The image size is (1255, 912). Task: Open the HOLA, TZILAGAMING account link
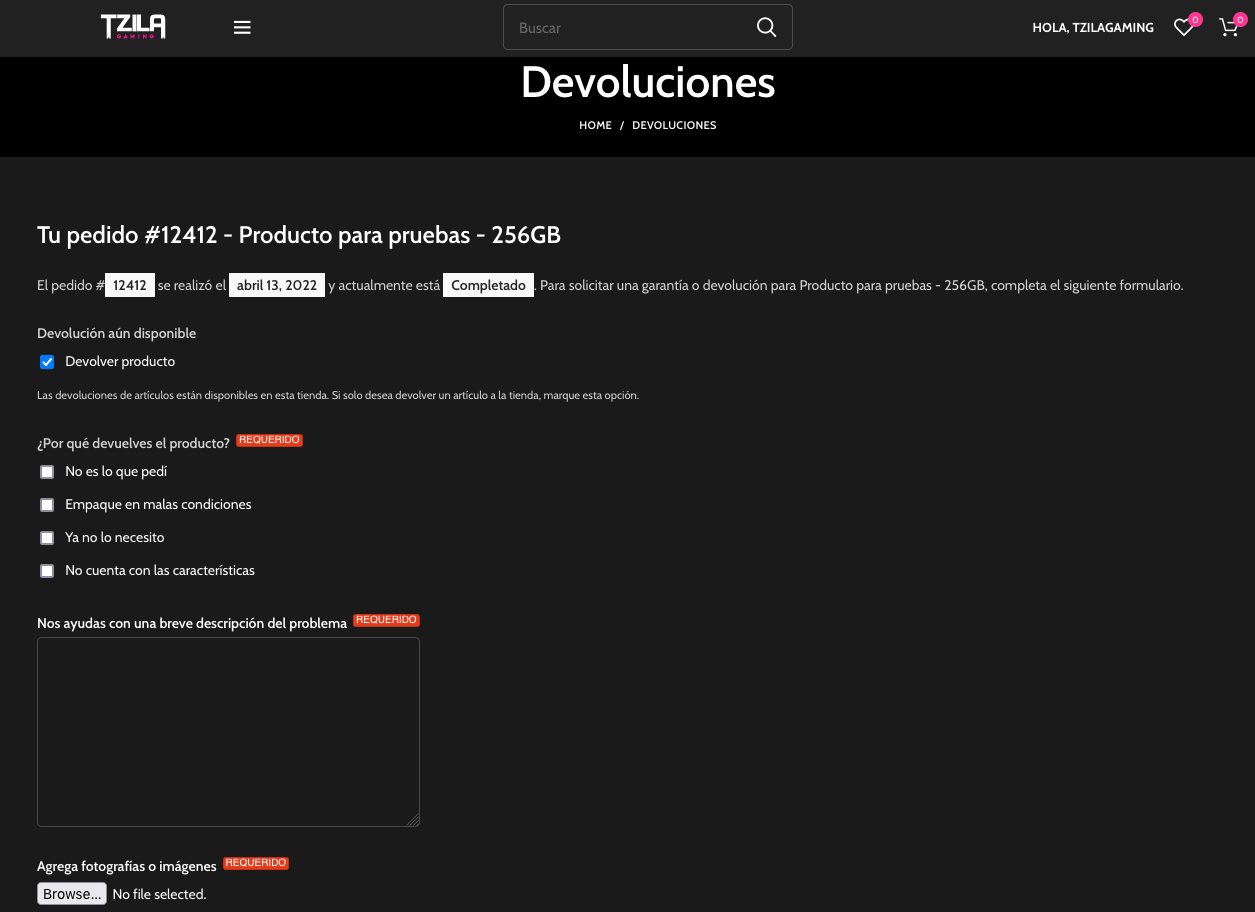point(1093,28)
